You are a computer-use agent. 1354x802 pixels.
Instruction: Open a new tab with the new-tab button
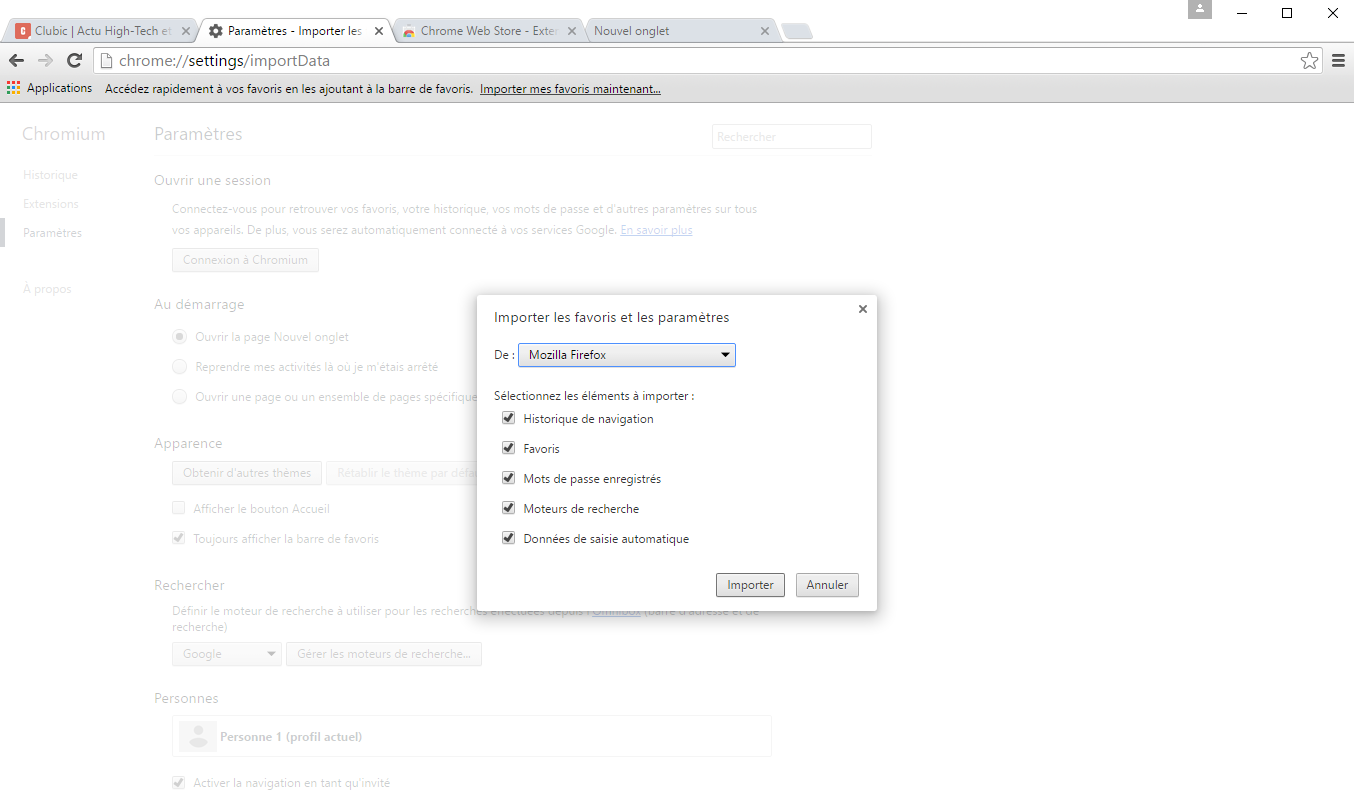point(797,32)
